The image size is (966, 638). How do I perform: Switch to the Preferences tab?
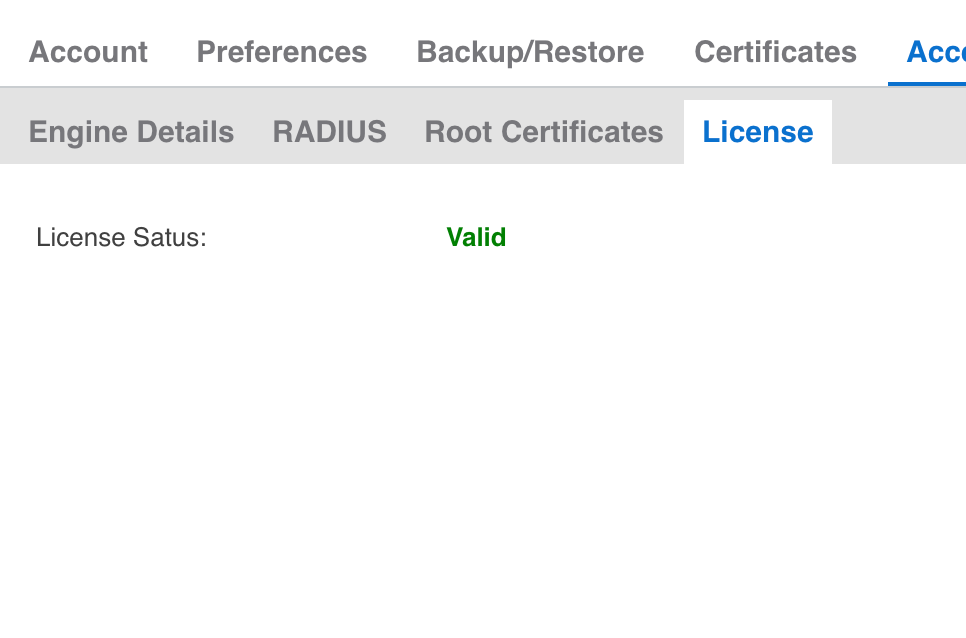tap(281, 52)
